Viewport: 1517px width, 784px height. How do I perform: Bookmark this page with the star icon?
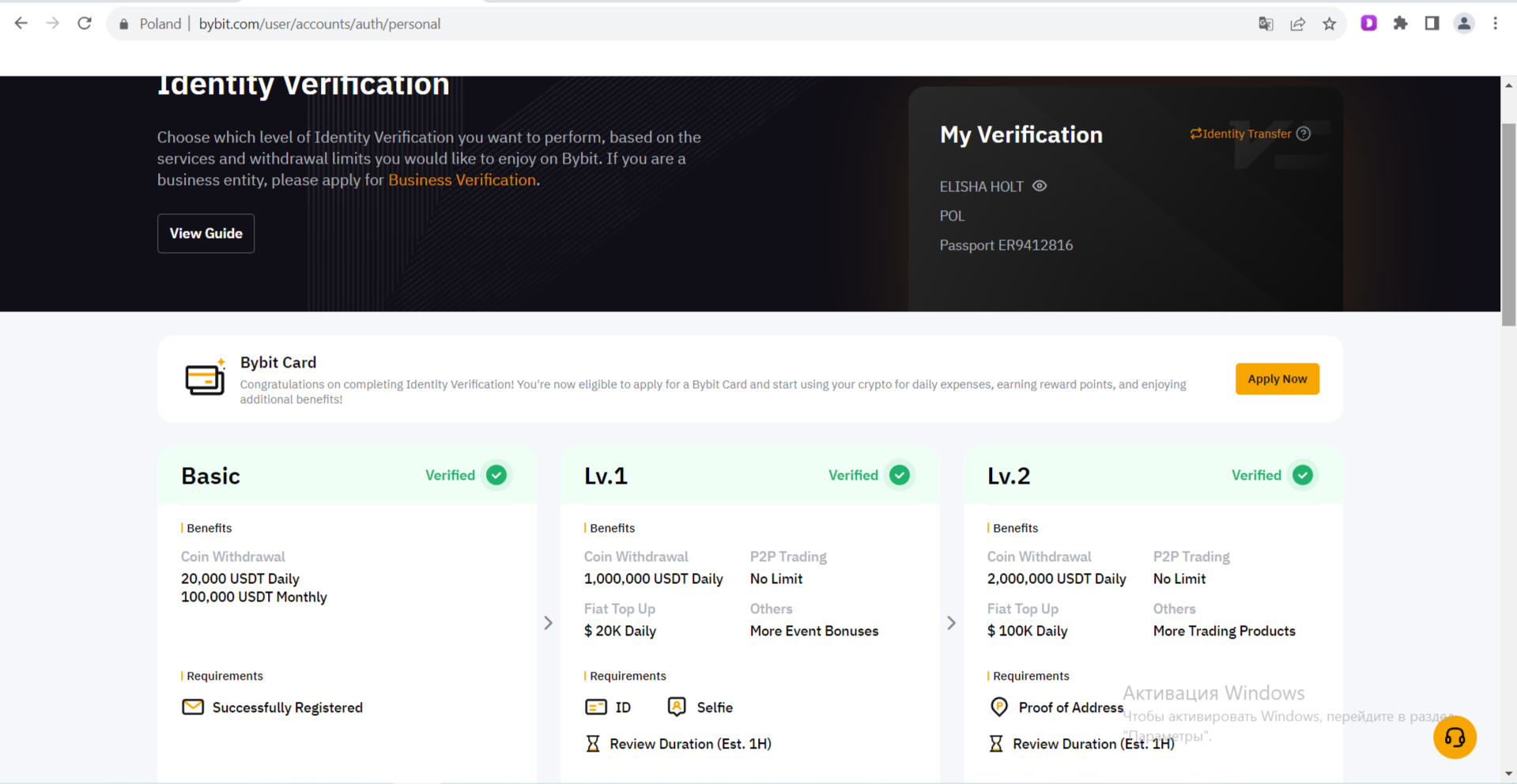(x=1329, y=24)
